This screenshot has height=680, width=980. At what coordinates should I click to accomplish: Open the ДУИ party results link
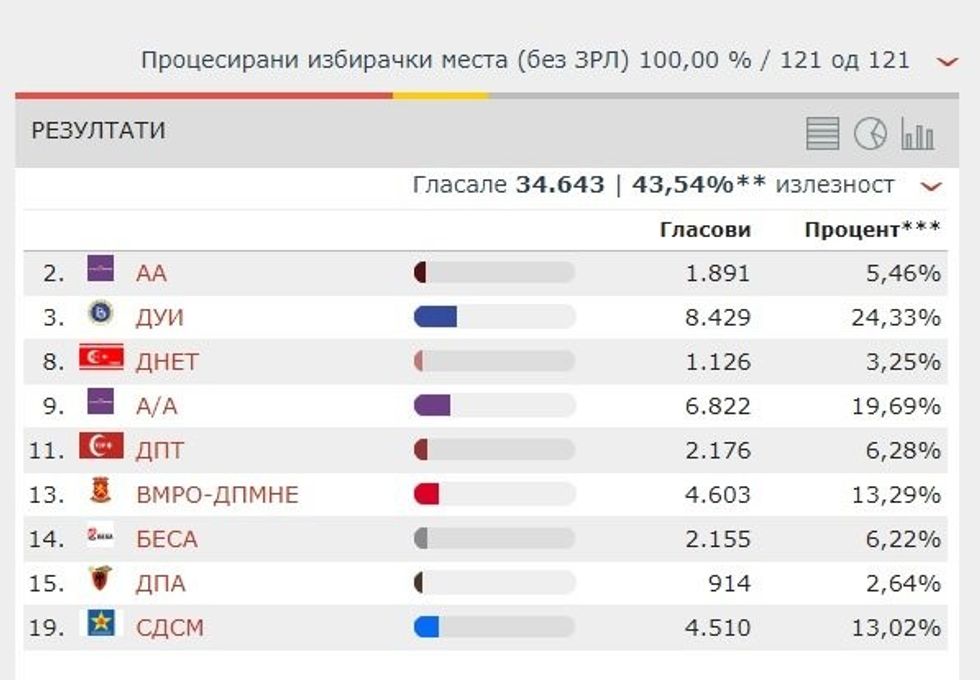tap(160, 316)
